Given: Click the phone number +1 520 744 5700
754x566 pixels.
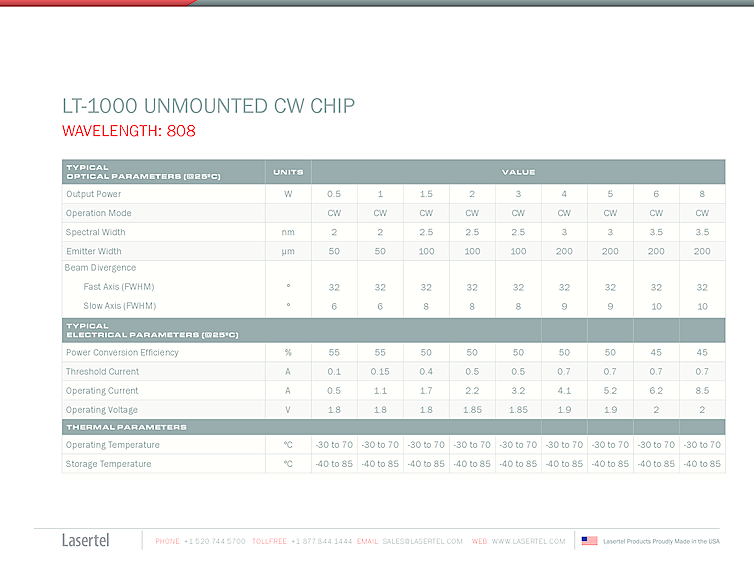Looking at the screenshot, I should 214,541.
